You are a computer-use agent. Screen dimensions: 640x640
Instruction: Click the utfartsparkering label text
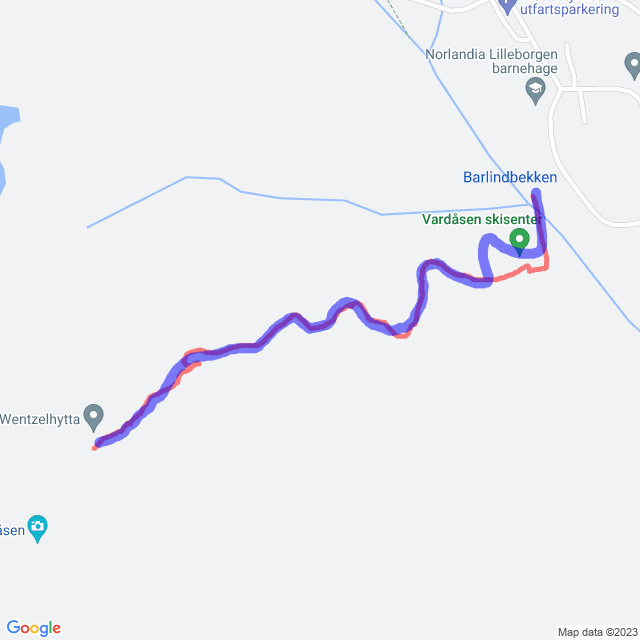[569, 9]
